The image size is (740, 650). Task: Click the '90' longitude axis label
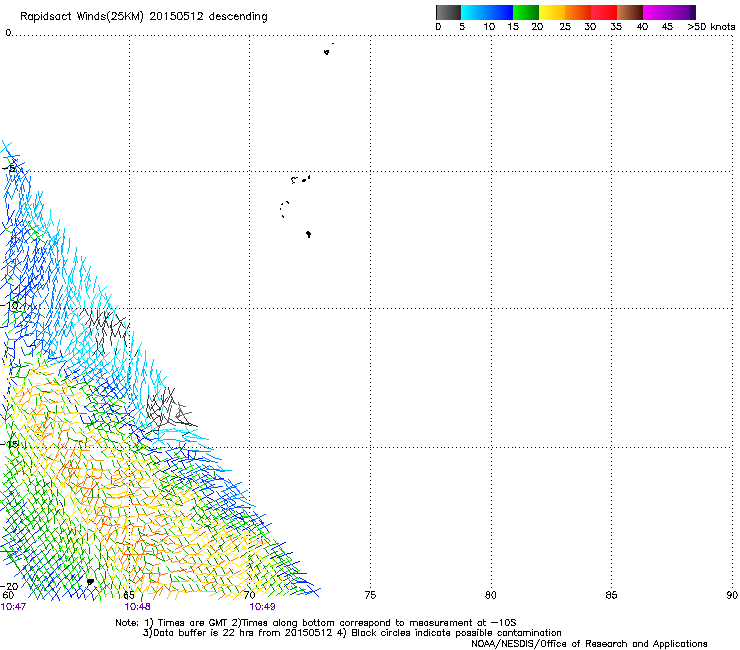coord(732,595)
